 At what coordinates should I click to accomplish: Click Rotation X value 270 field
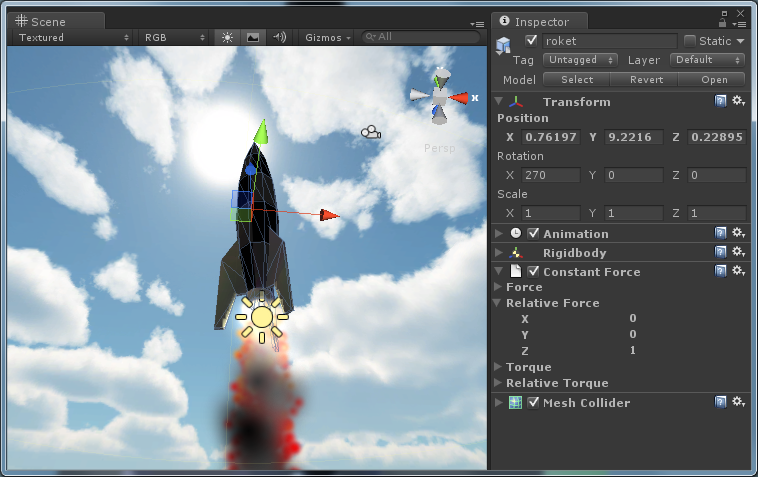coord(551,175)
